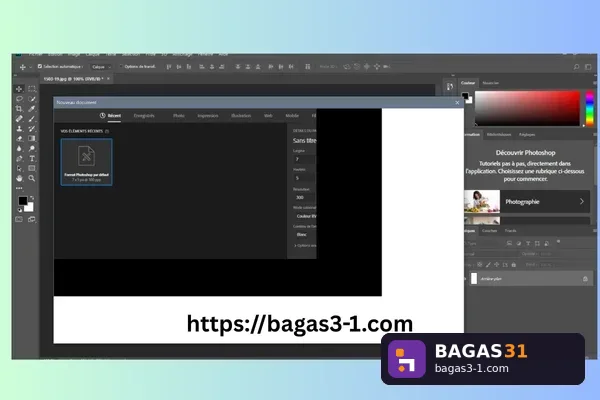This screenshot has width=600, height=400.
Task: Uncheck Sélection automatique checkbox
Action: [40, 66]
